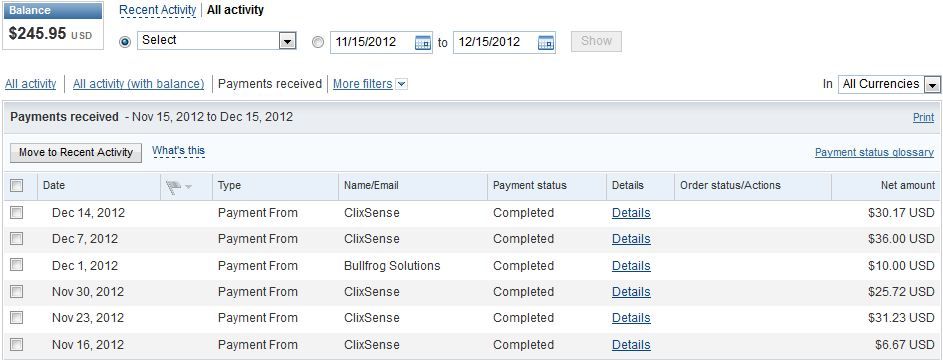Open the Select period dropdown
This screenshot has height=360, width=943.
[x=217, y=41]
